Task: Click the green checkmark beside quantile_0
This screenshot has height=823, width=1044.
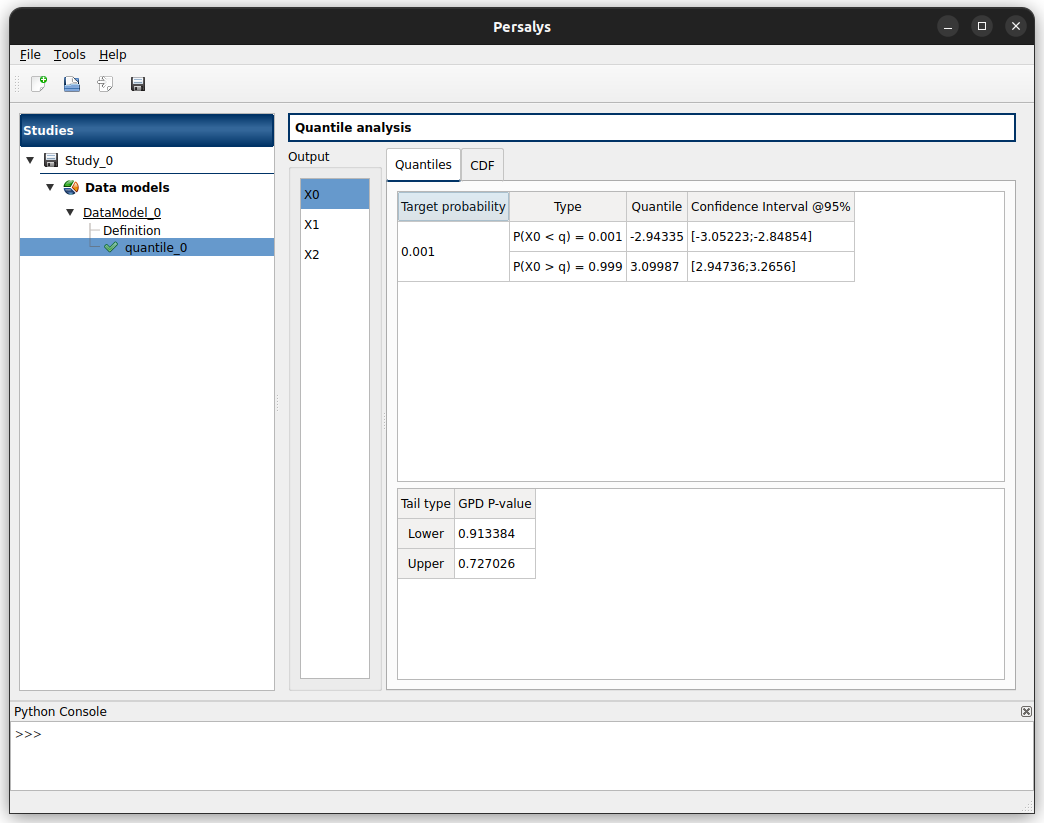Action: click(x=111, y=247)
